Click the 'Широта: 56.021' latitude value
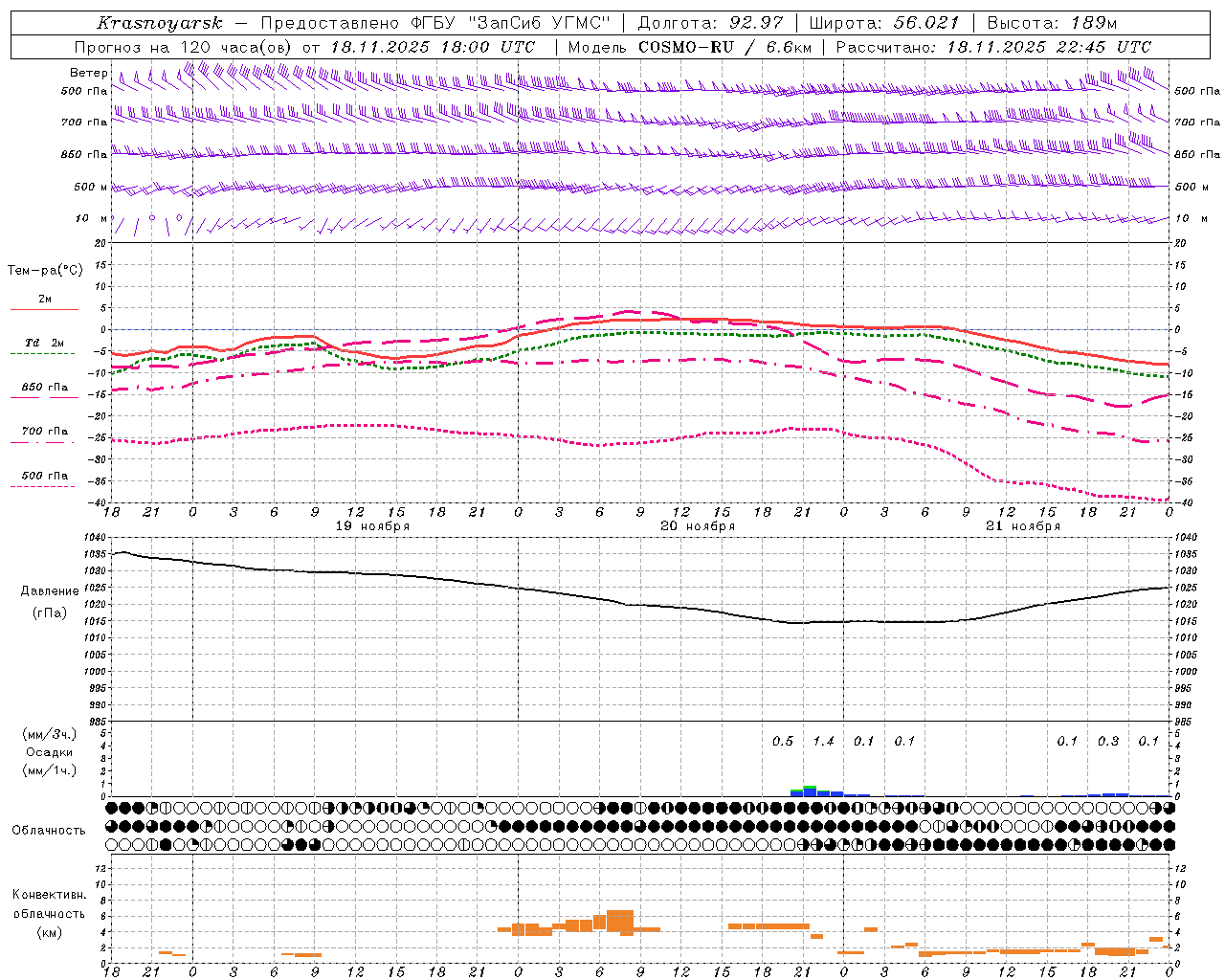Viewport: 1225px width, 980px height. 883,23
